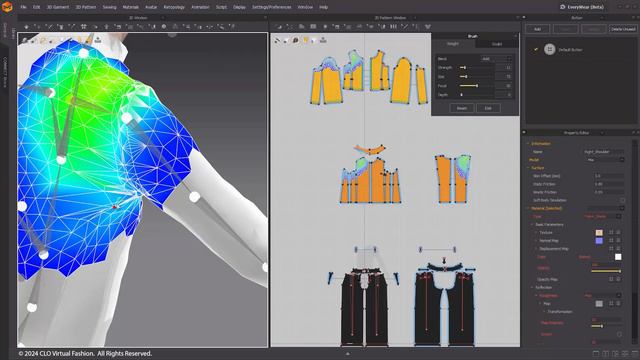The width and height of the screenshot is (640, 360).
Task: Click the yellow icon in 2D pattern viewport corner
Action: [305, 40]
